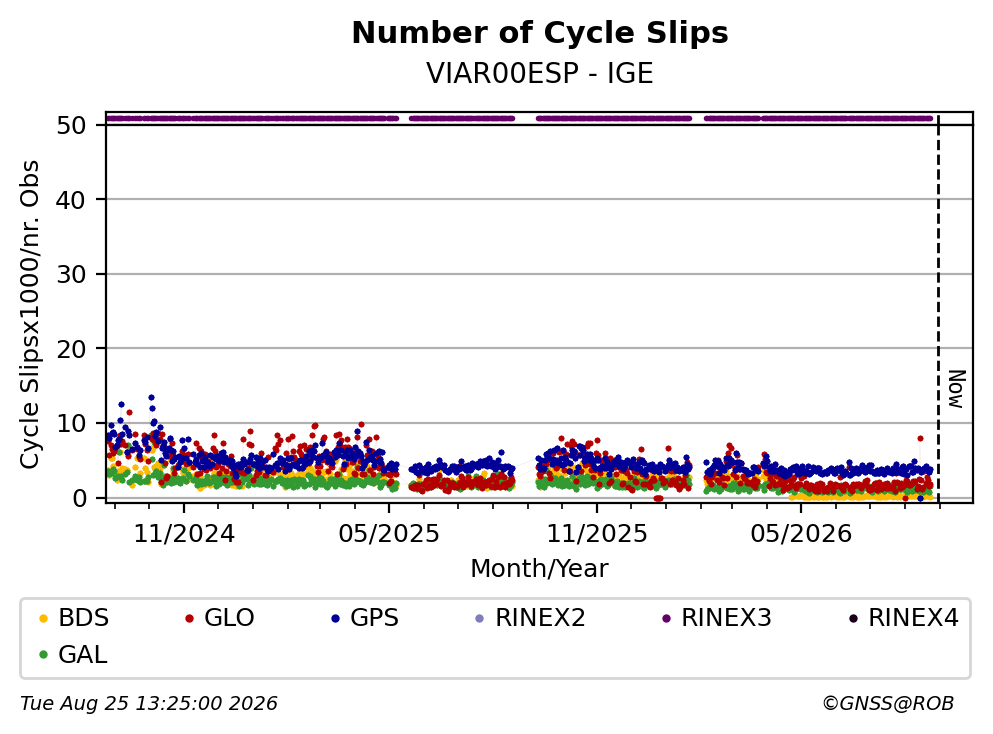The height and width of the screenshot is (734, 993).
Task: Click the GAL green legend marker
Action: [44, 655]
